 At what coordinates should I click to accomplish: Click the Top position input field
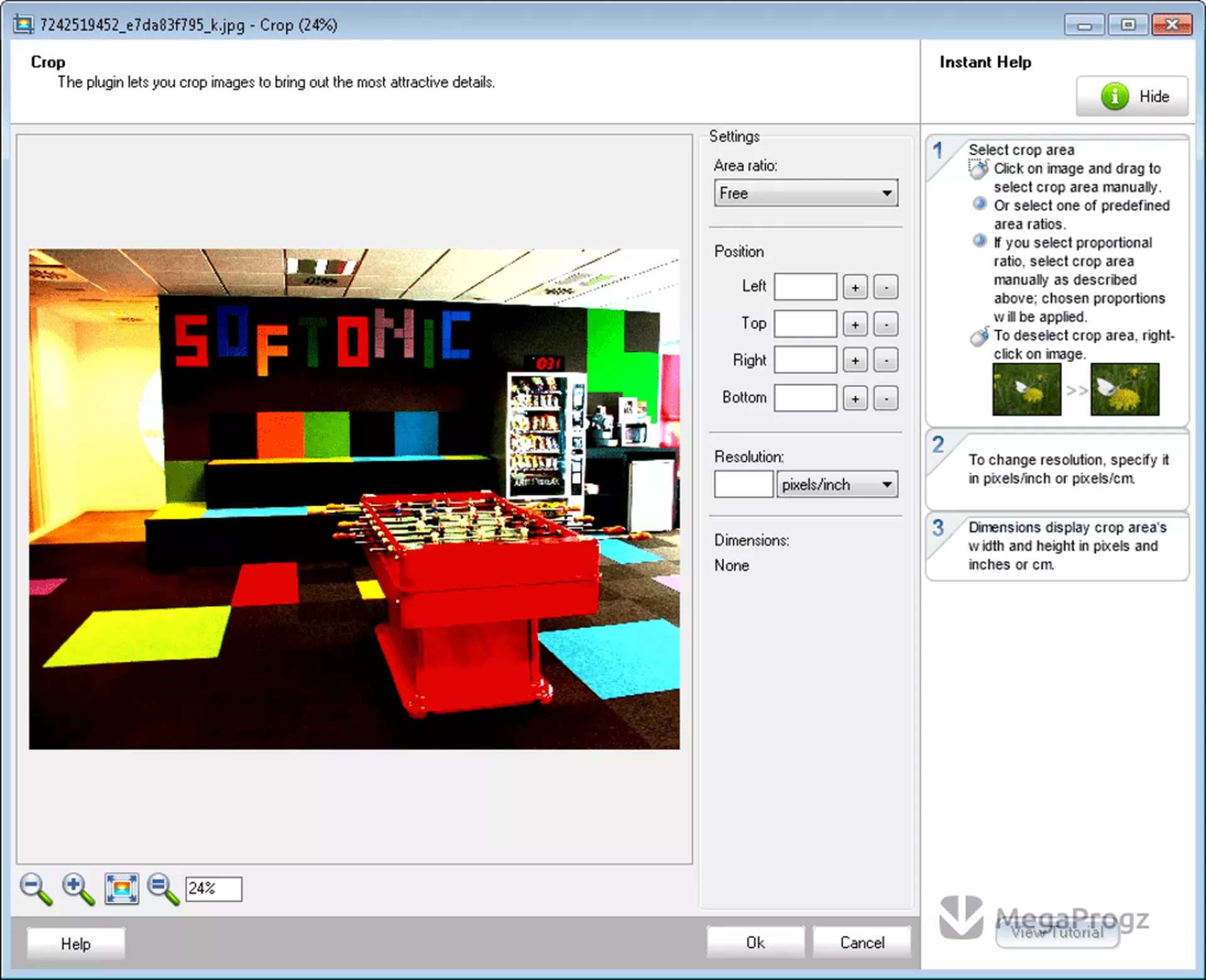point(805,324)
